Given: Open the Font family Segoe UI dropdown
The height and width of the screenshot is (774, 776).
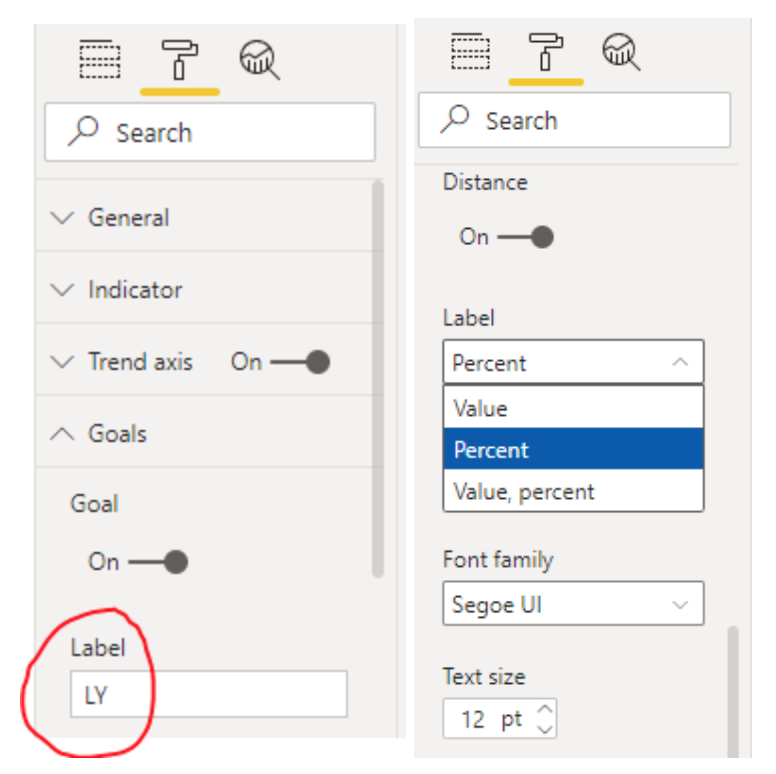Looking at the screenshot, I should pyautogui.click(x=573, y=603).
